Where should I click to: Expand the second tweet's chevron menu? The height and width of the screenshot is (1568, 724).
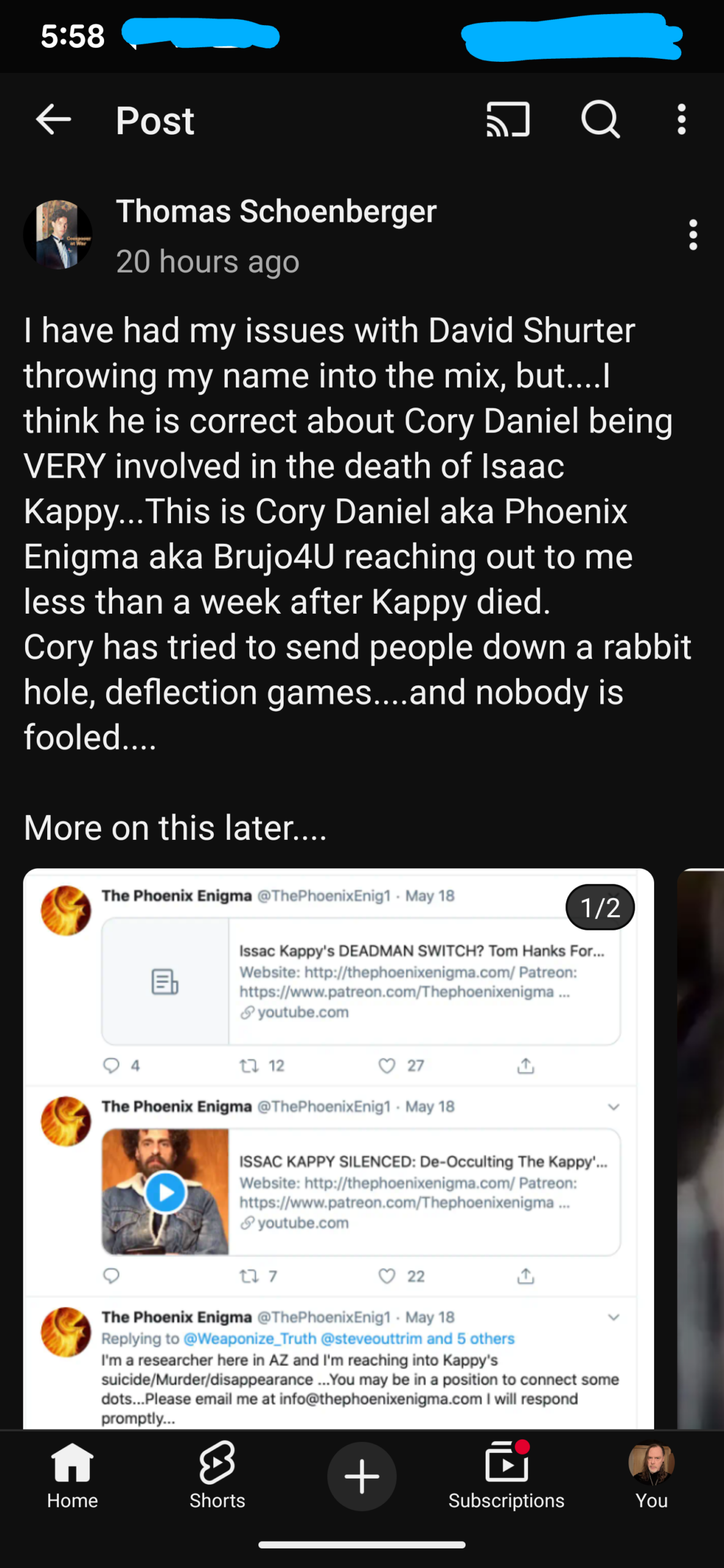point(614,1107)
